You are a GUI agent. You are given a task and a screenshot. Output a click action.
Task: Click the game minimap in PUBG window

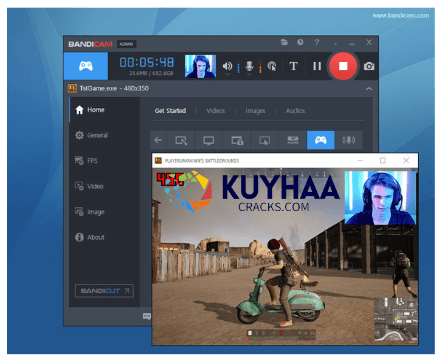396,320
